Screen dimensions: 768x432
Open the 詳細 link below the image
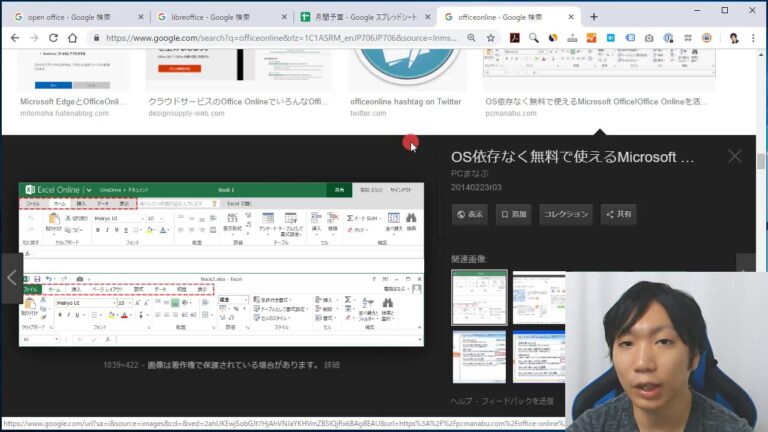332,365
